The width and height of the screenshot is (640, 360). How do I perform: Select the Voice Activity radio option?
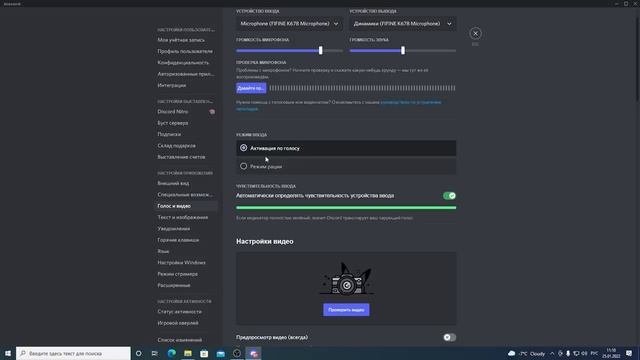tap(346, 148)
